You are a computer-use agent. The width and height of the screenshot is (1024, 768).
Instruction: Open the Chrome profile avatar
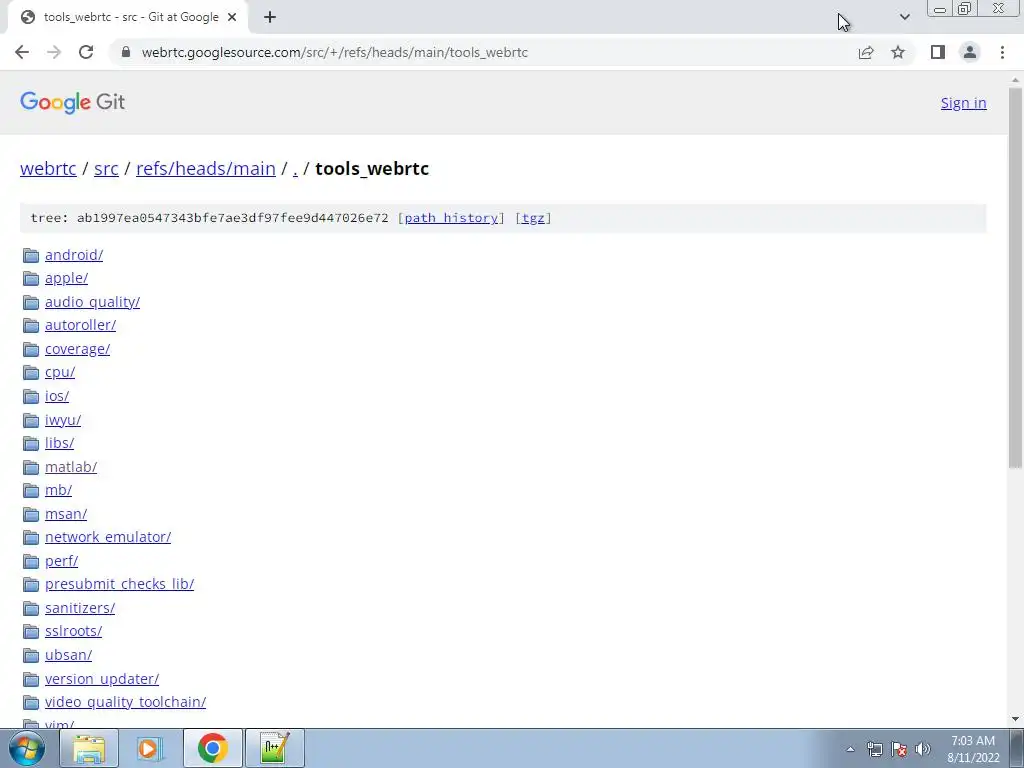point(970,52)
